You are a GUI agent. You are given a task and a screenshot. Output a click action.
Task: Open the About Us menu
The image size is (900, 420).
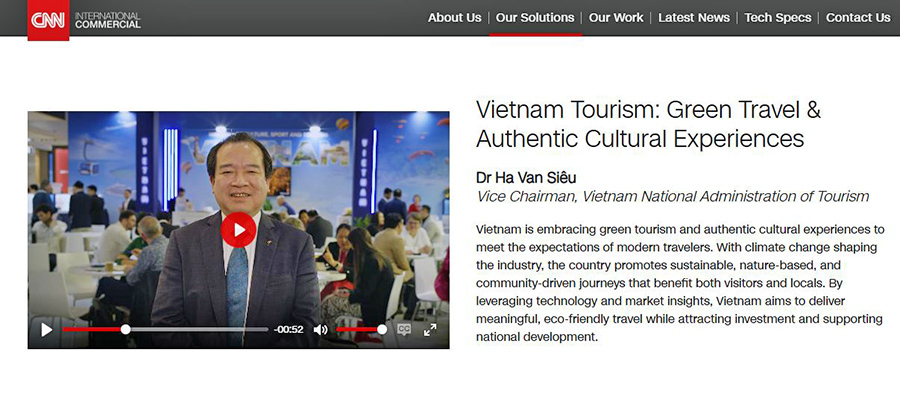(454, 17)
